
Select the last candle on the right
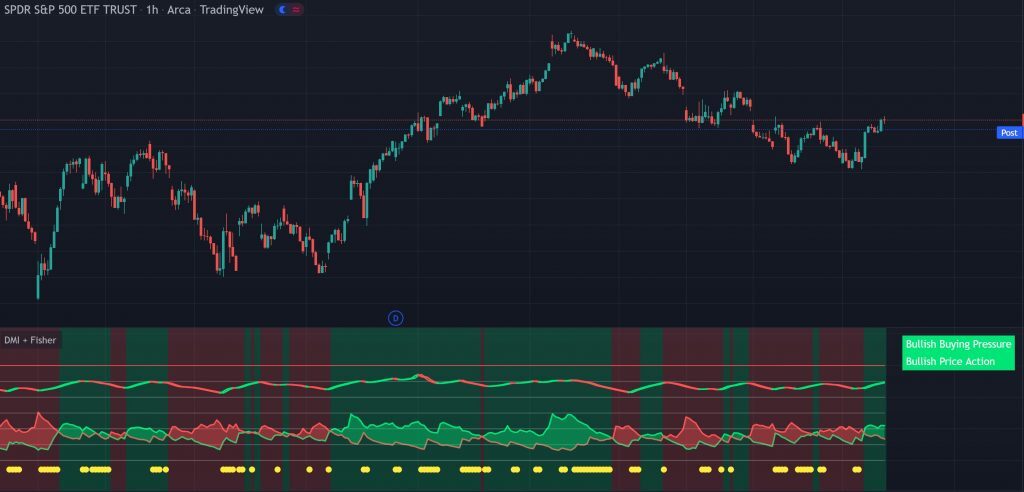click(x=883, y=121)
